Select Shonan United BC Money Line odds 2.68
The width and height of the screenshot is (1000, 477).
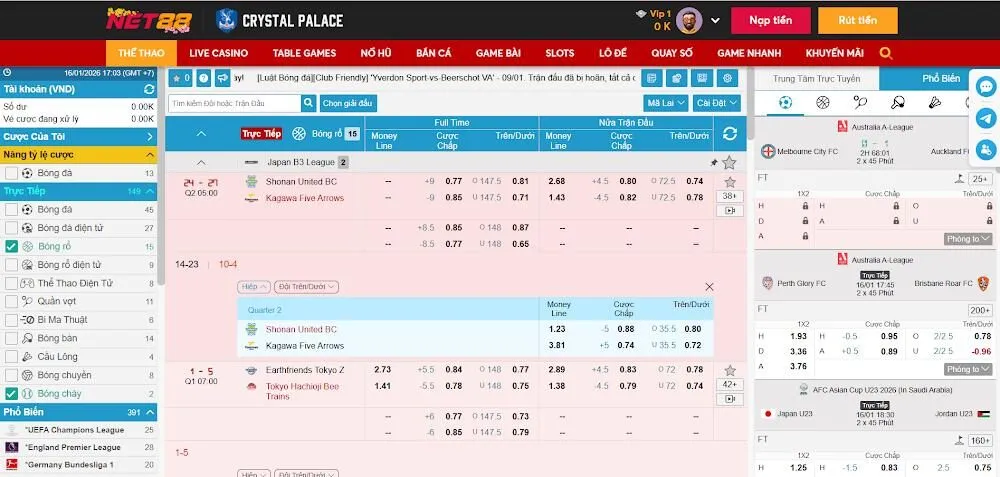[556, 181]
